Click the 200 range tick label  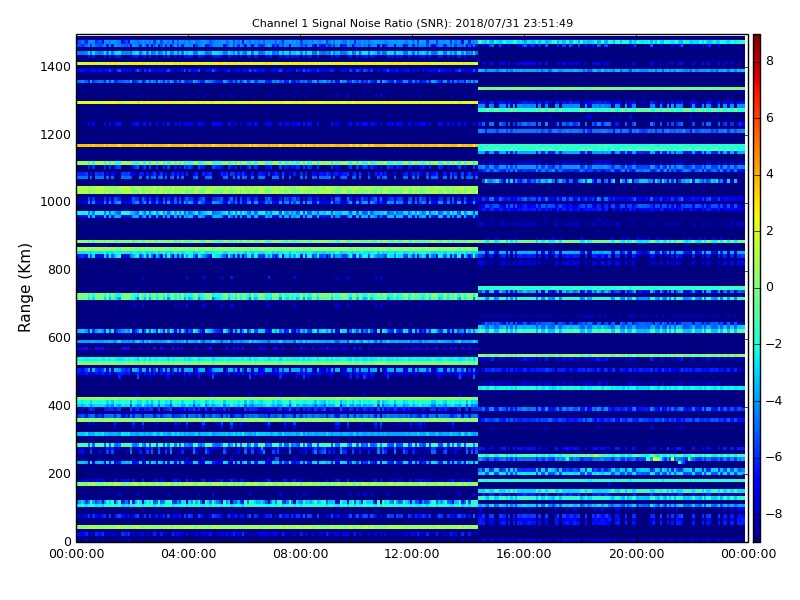pyautogui.click(x=59, y=473)
